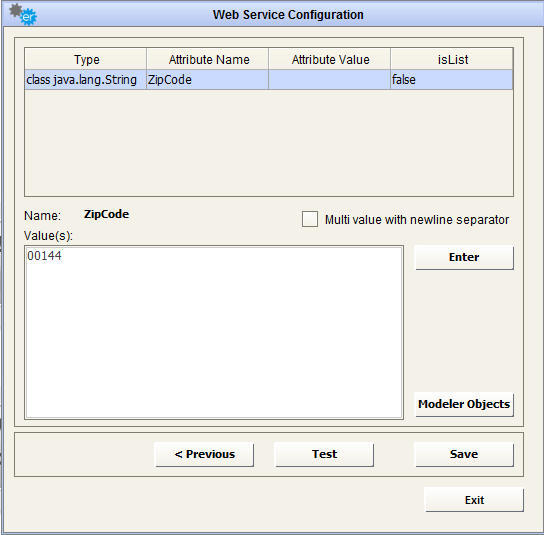Select the isList column header
Viewport: 544px width, 535px height.
point(452,59)
